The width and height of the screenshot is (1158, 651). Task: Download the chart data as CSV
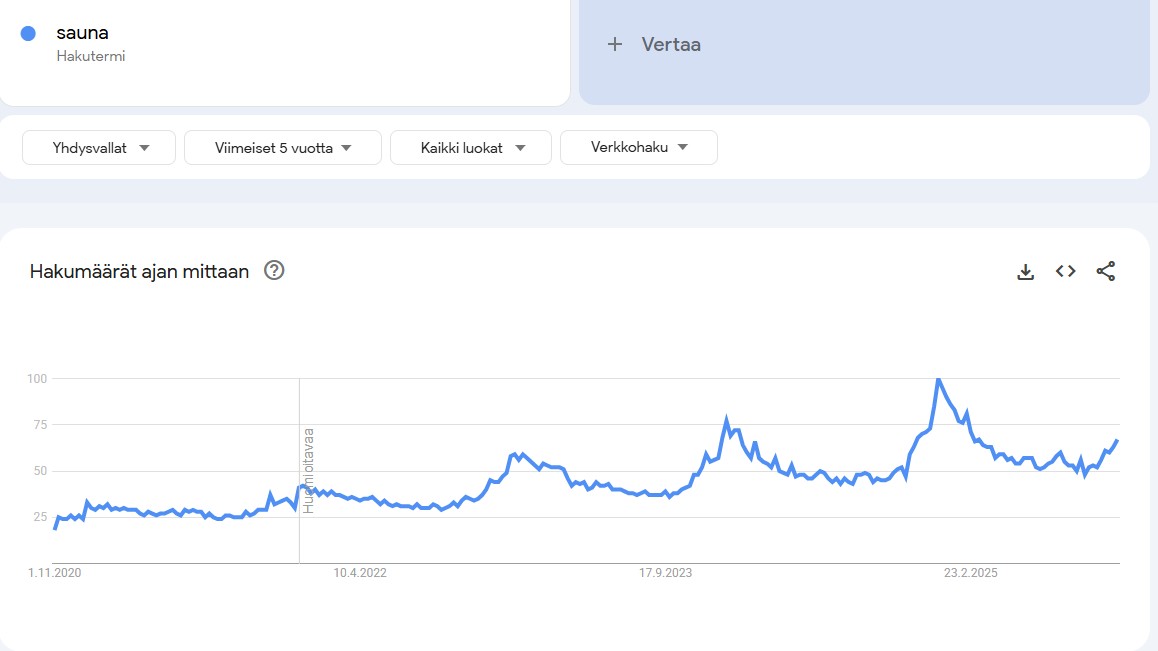[1025, 271]
